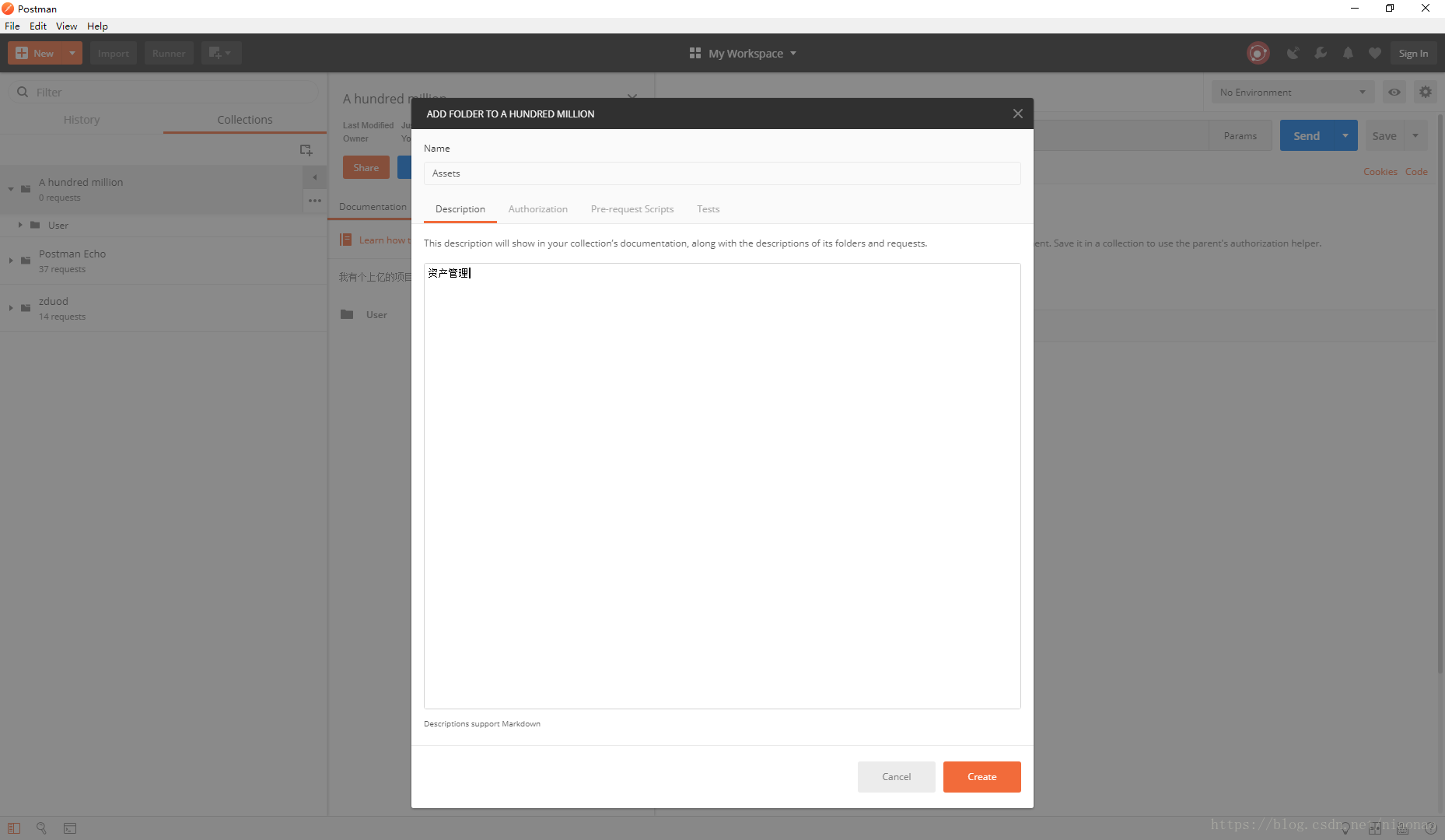Click the Find icon in status bar
Screen dimensions: 1445x840
(41, 828)
